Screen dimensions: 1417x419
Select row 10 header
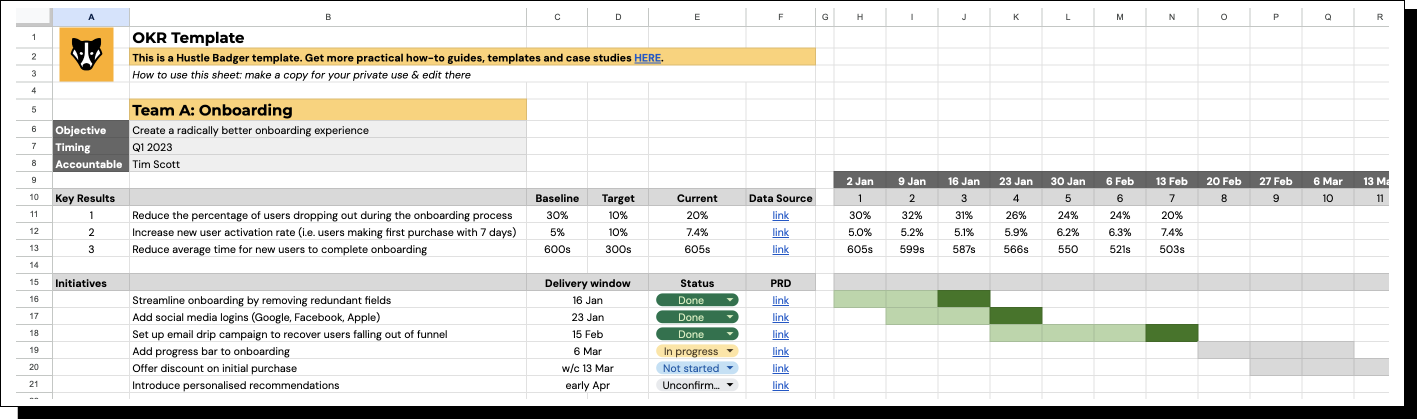33,198
